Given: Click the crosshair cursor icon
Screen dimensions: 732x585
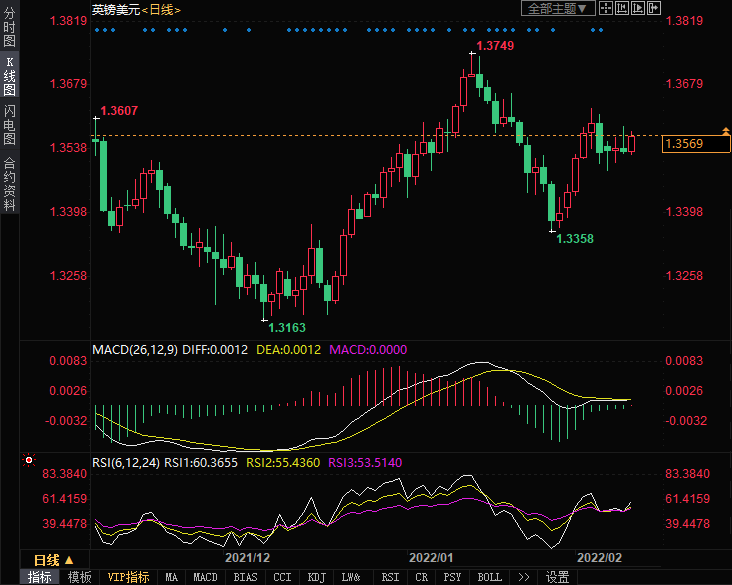Looking at the screenshot, I should point(607,8).
